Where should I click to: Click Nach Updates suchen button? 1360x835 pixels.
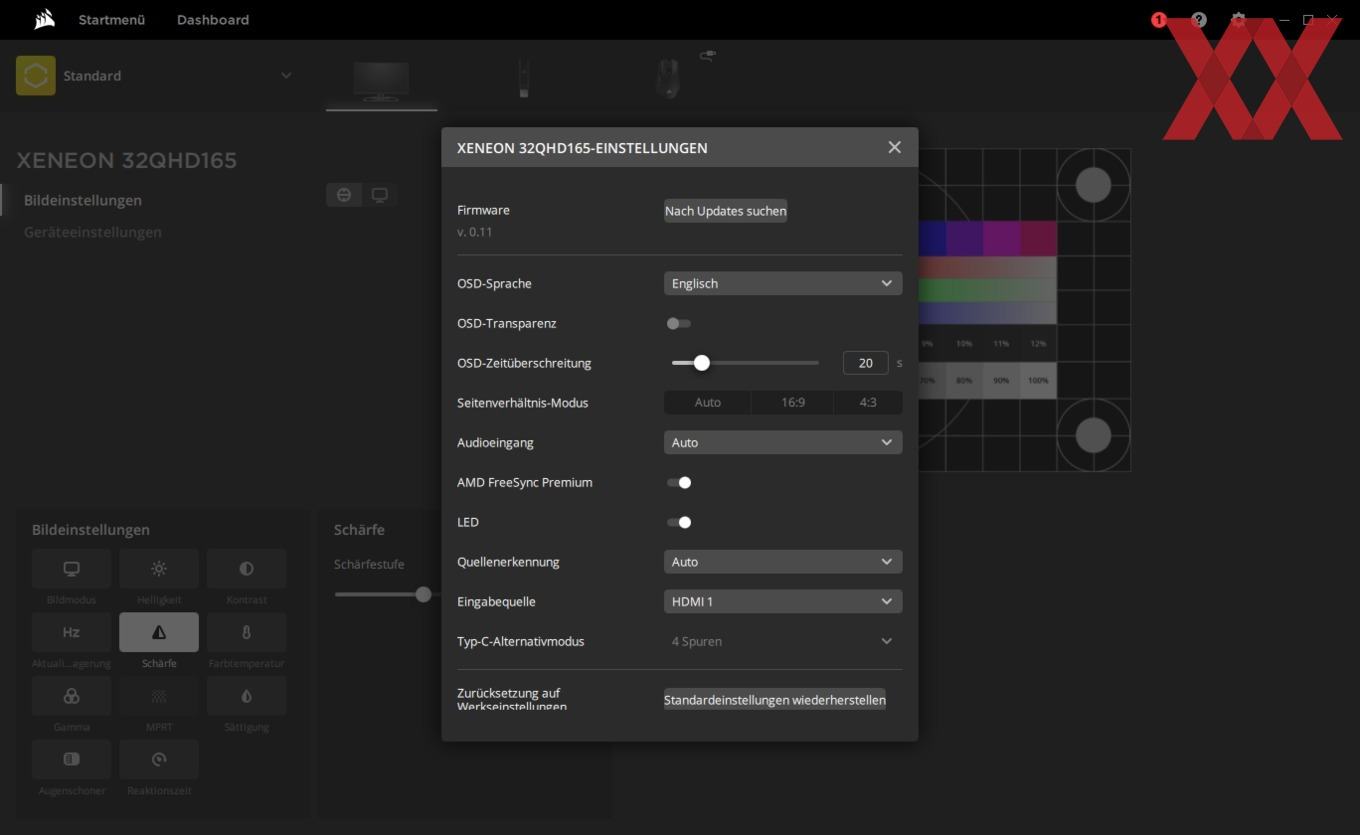726,211
